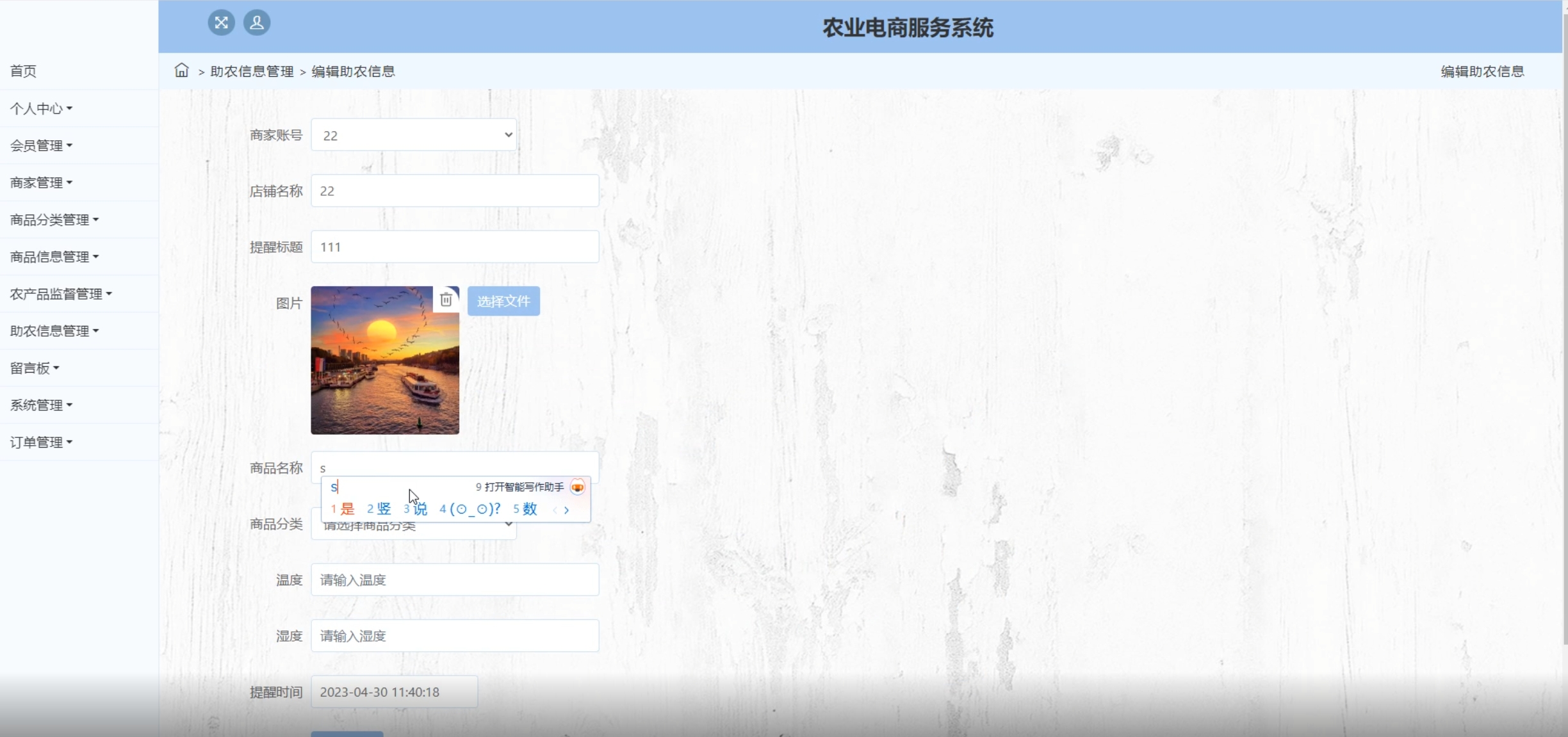Delete the uploaded image with the trash icon
This screenshot has width=1568, height=737.
[446, 299]
